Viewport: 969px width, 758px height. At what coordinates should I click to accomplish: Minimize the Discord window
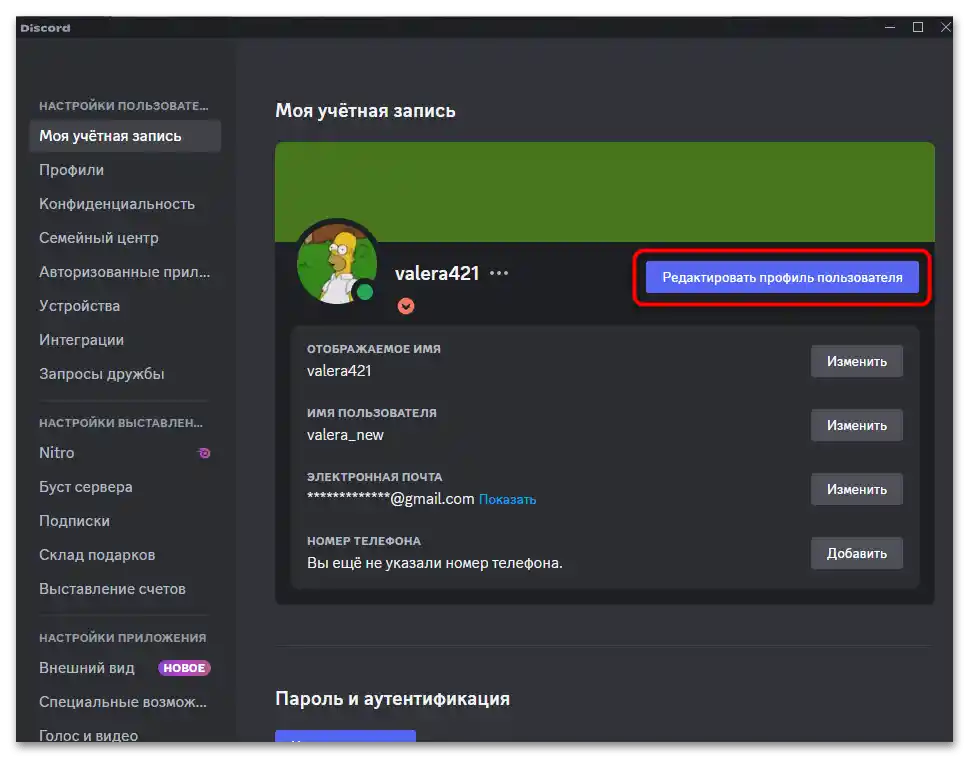[890, 27]
